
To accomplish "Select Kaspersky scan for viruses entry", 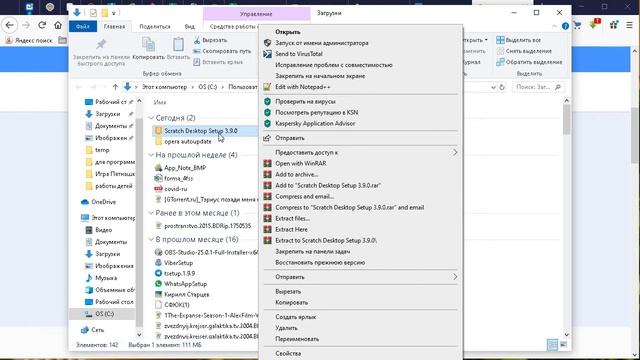I will click(305, 102).
